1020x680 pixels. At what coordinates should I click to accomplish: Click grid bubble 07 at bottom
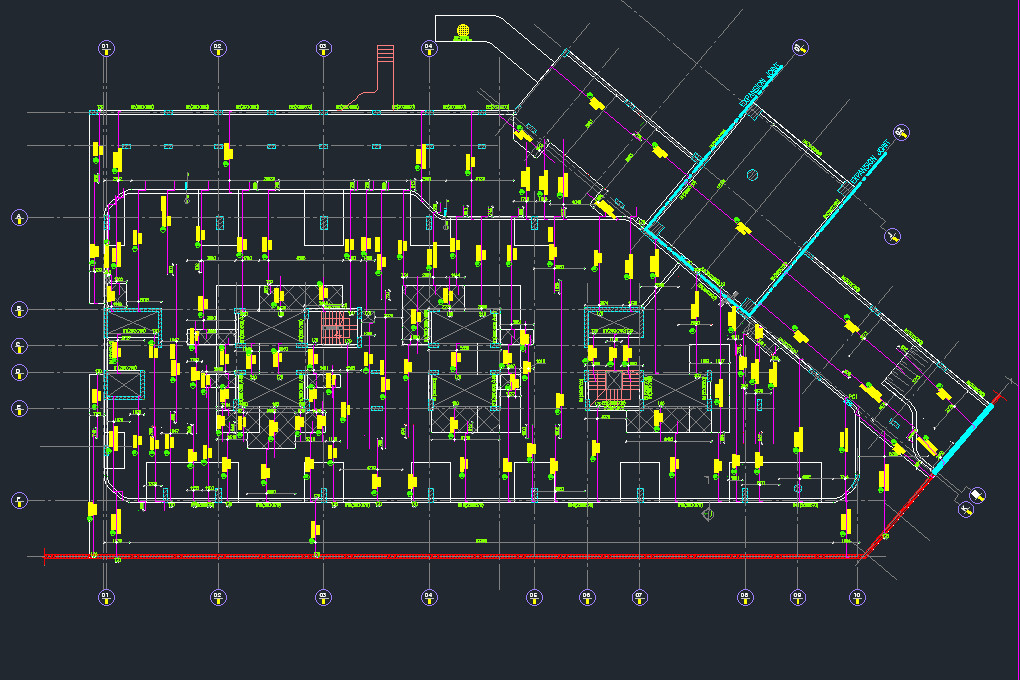point(639,597)
